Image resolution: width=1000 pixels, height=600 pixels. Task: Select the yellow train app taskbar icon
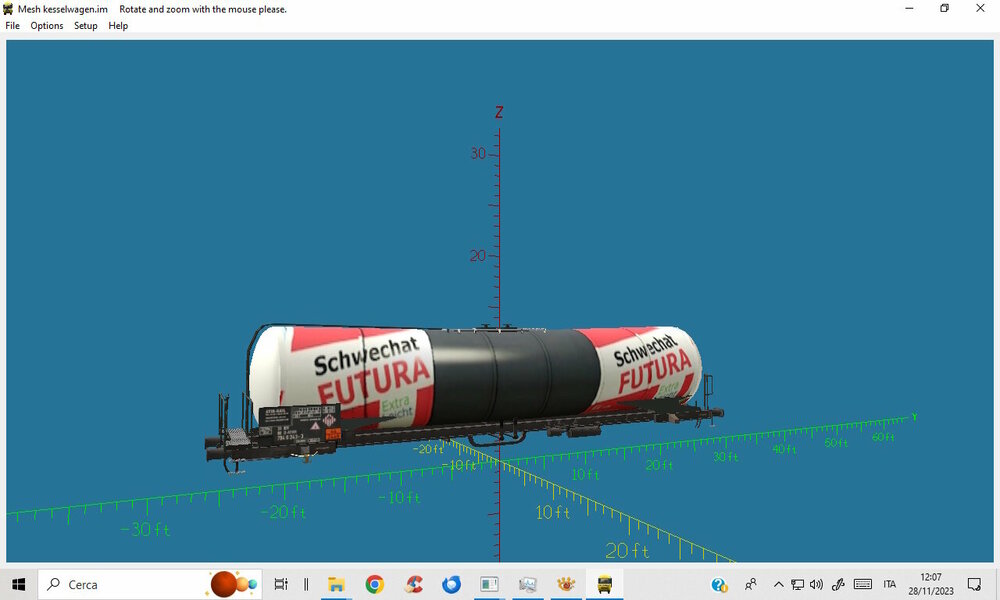(x=605, y=584)
